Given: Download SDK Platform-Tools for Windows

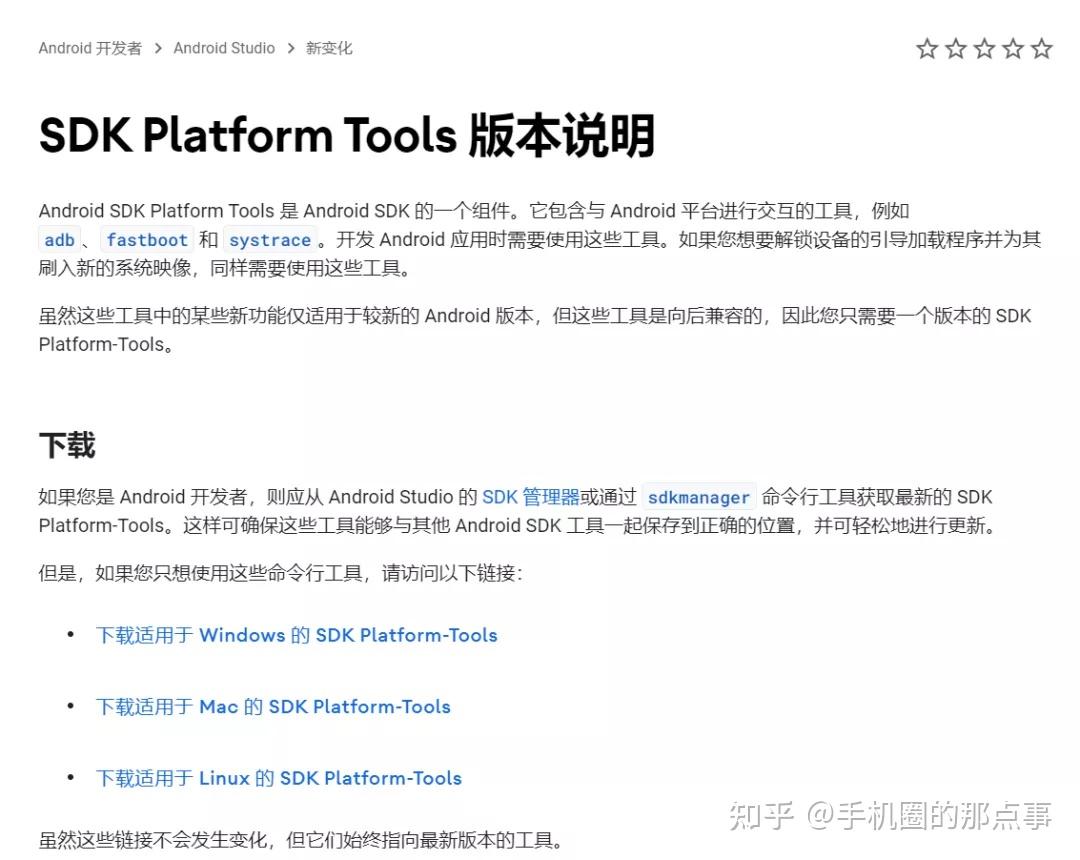Looking at the screenshot, I should [296, 635].
